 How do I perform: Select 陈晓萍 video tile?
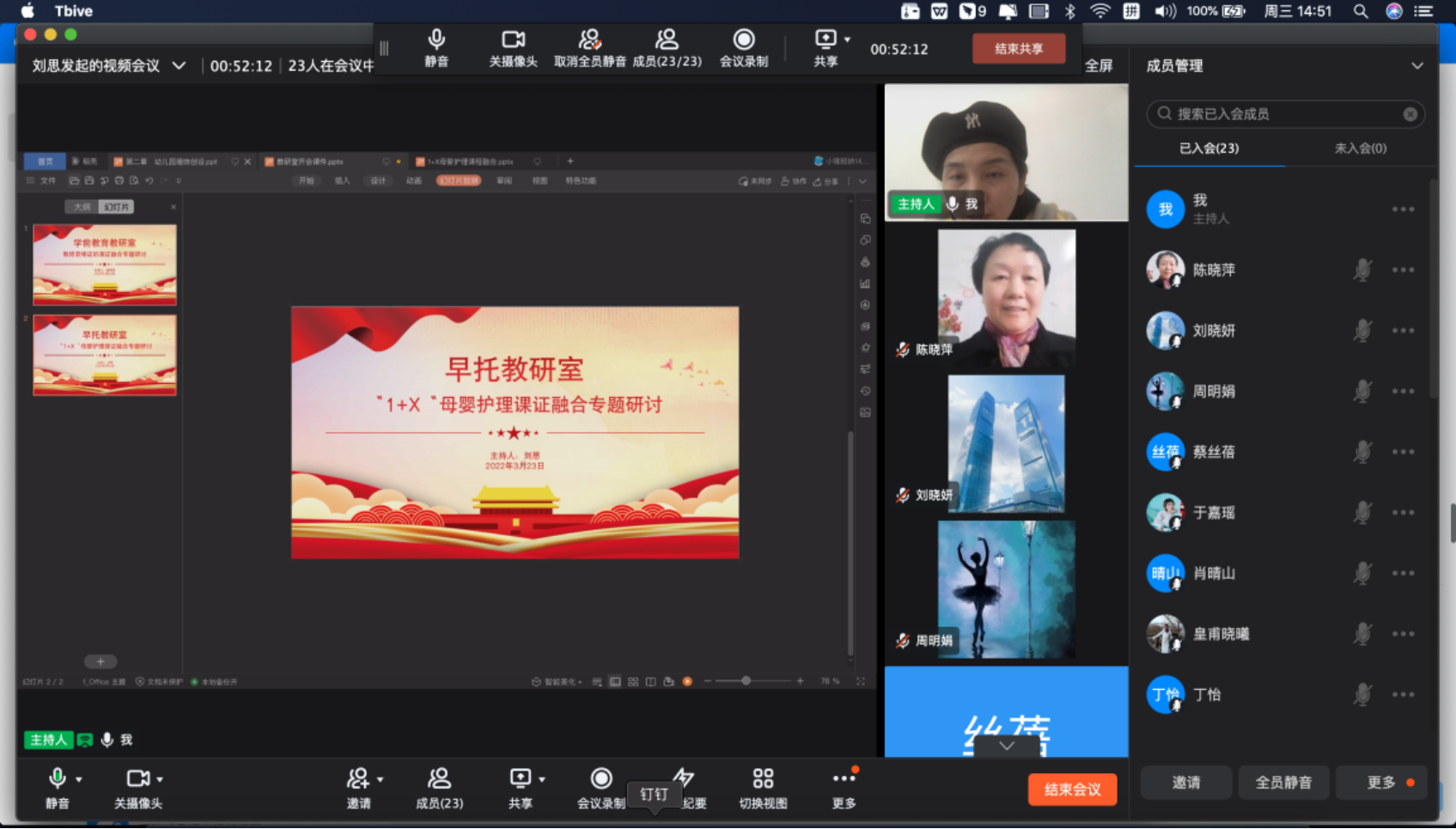tap(1006, 298)
